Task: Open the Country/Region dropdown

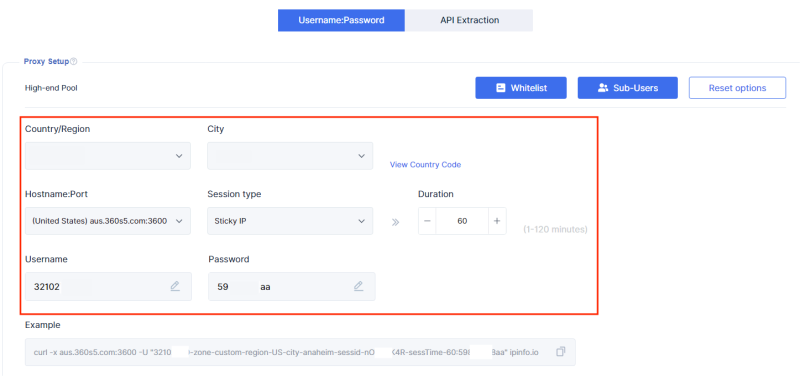Action: [x=108, y=156]
